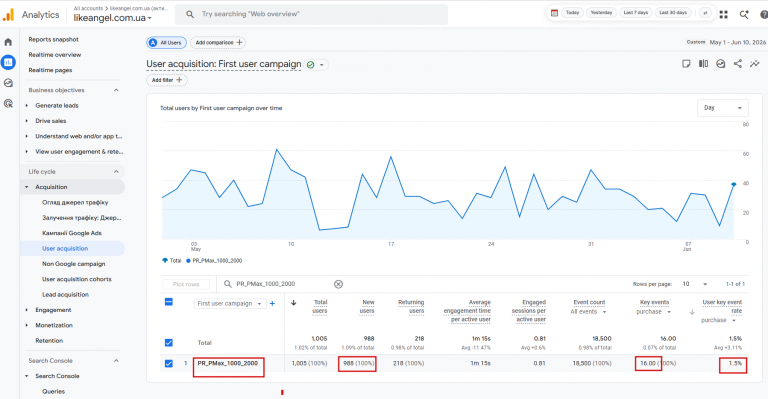Click the PR_PMax_1000_2000 campaign cell

[228, 363]
